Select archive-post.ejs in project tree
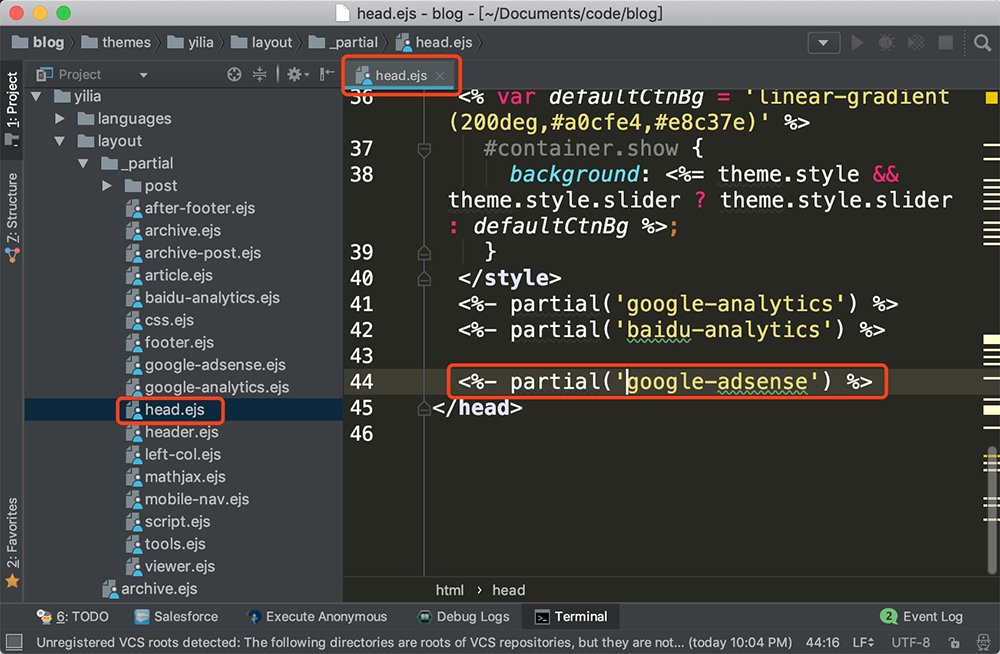 (x=193, y=253)
